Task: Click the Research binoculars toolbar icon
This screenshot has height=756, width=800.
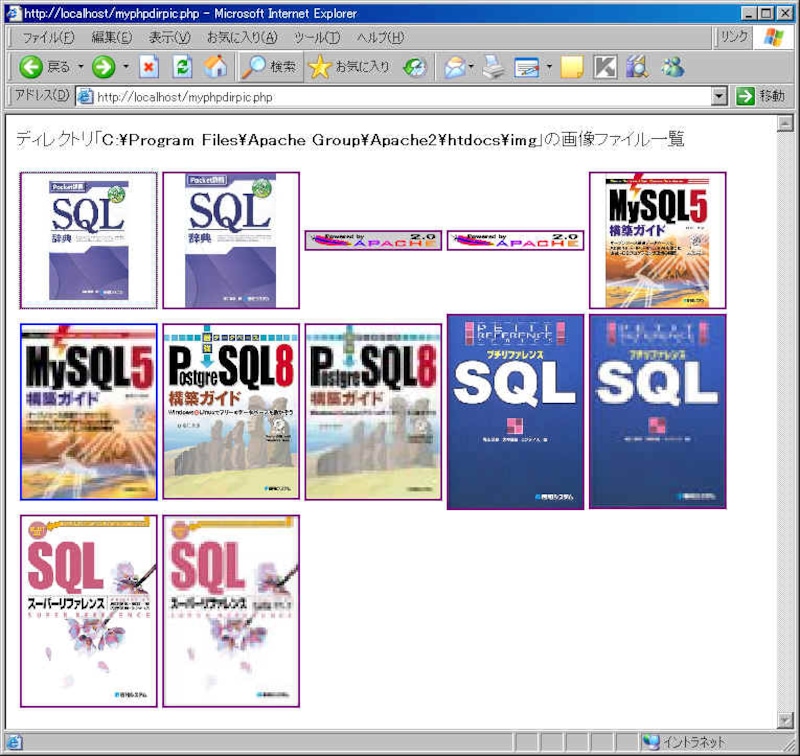Action: tap(637, 67)
